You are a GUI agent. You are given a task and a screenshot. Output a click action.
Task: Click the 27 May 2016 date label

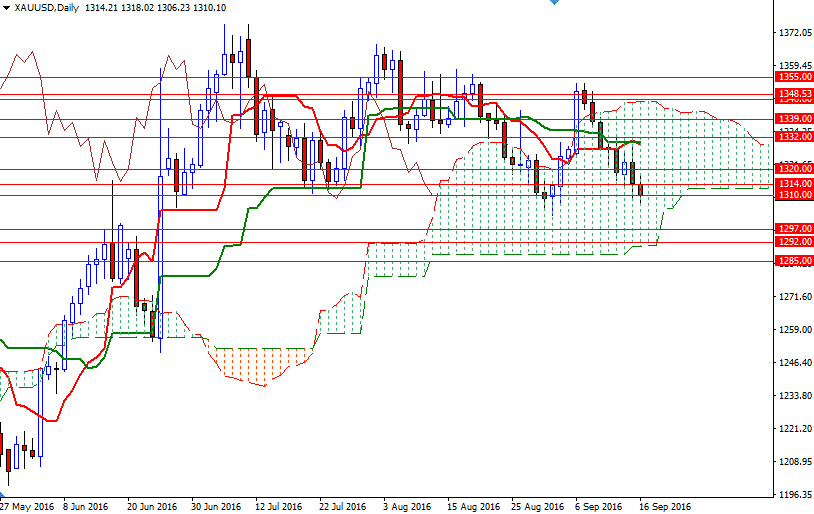(27, 506)
